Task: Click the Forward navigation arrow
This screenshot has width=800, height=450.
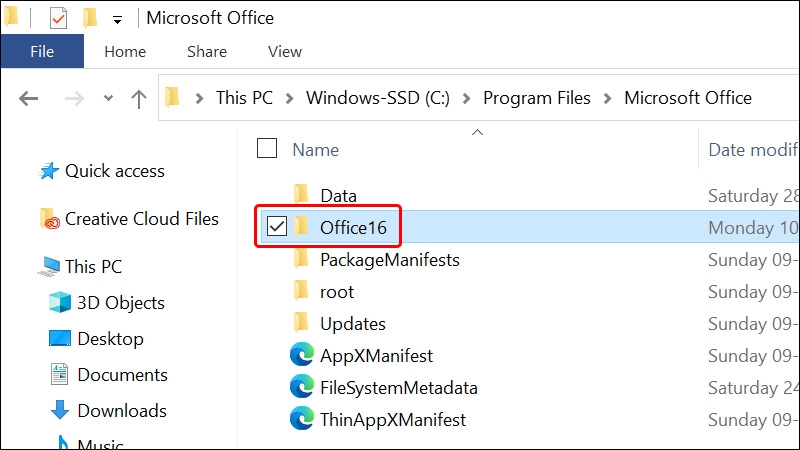Action: [74, 98]
